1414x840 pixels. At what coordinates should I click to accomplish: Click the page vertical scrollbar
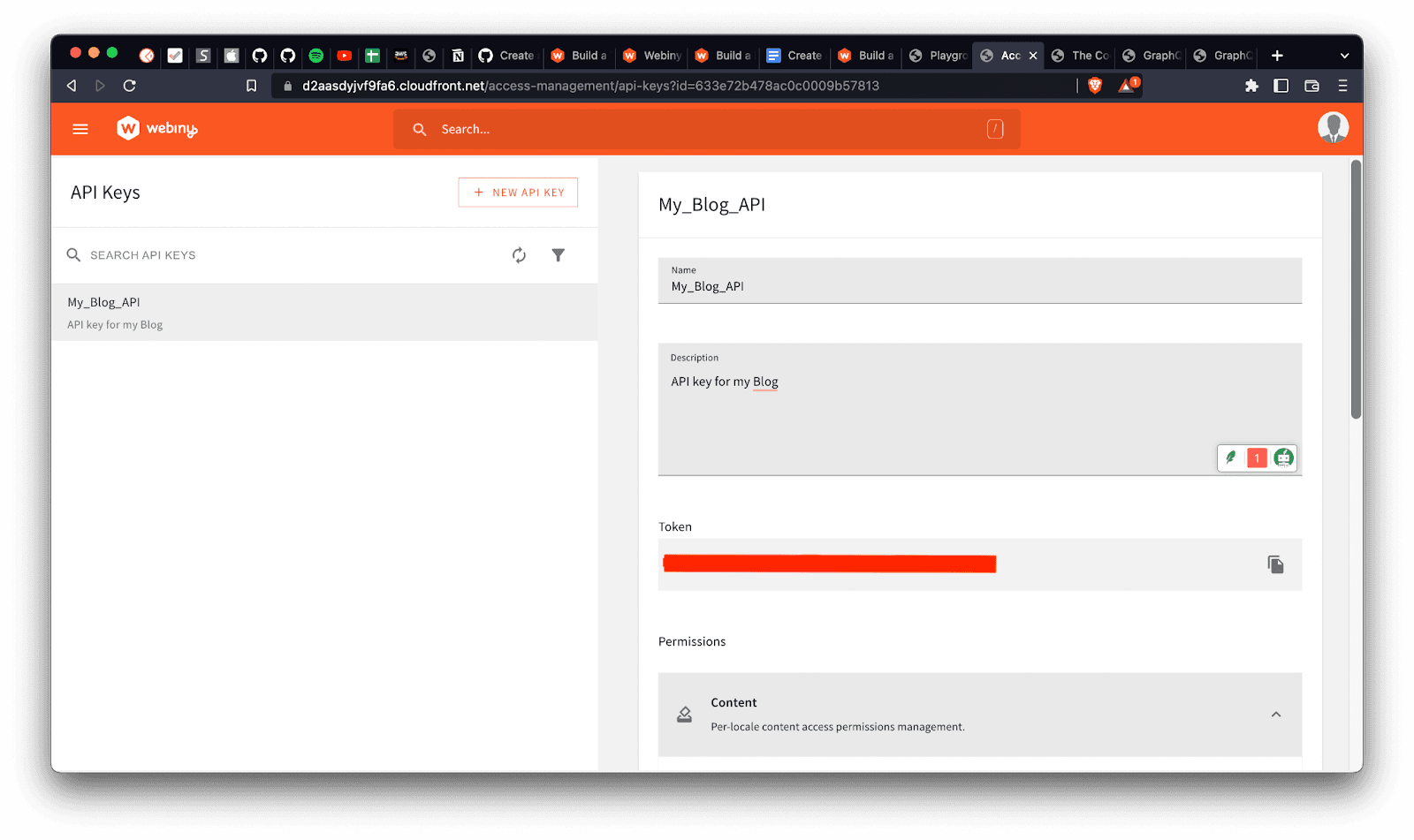coord(1356,290)
